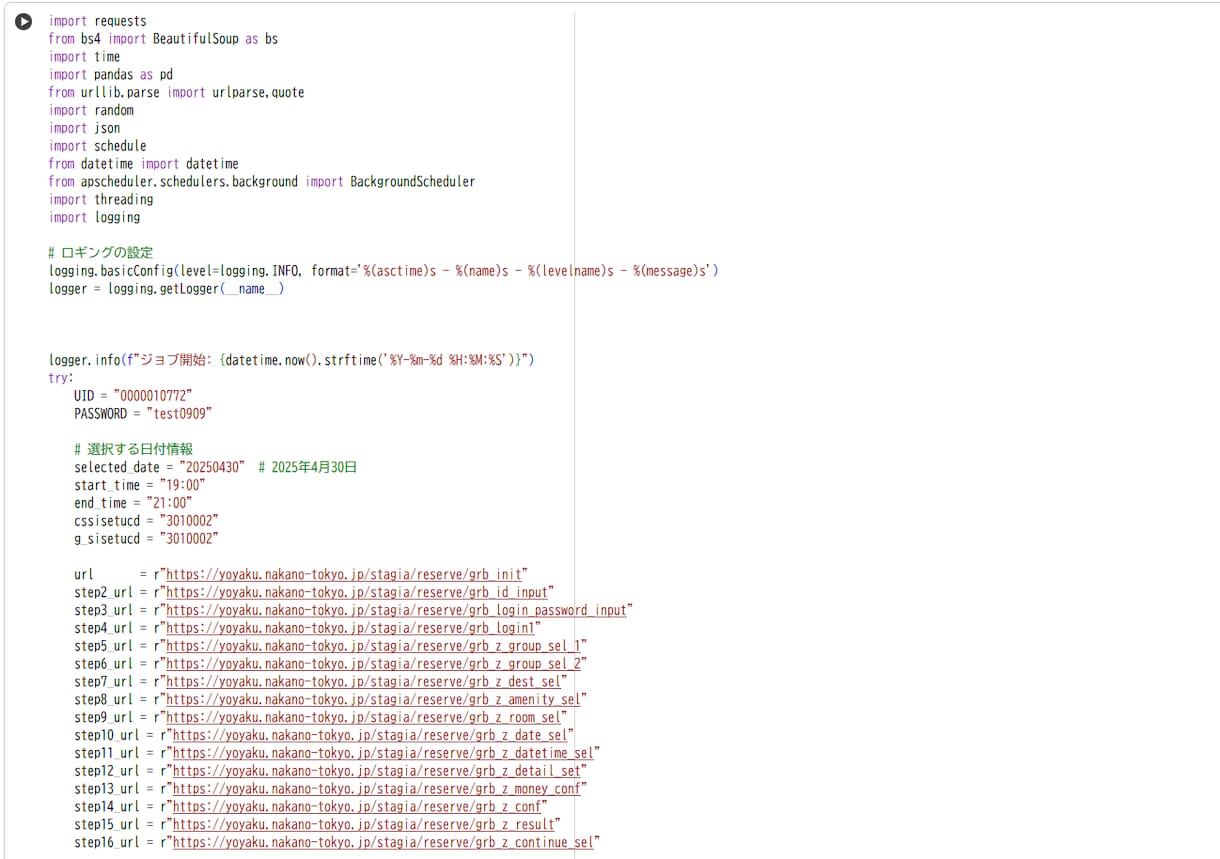Click the PASSWORD value "test0909"
1220x859 pixels.
coord(180,414)
